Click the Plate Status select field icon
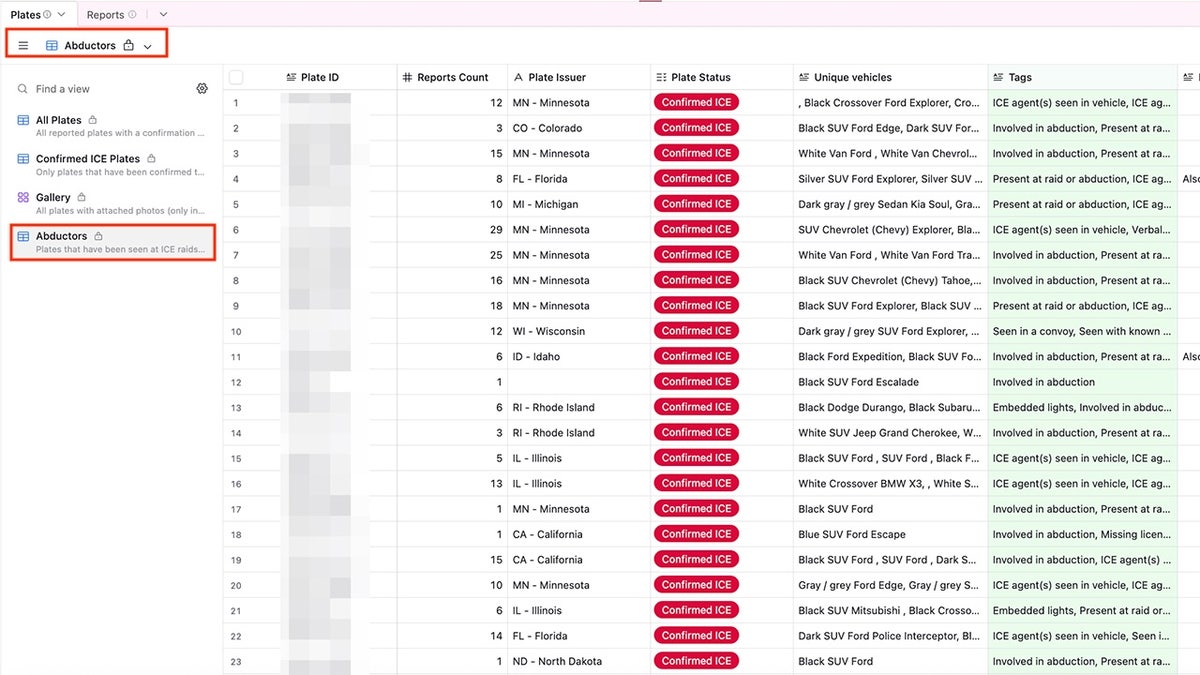Screen dimensions: 1200x675 (661, 78)
